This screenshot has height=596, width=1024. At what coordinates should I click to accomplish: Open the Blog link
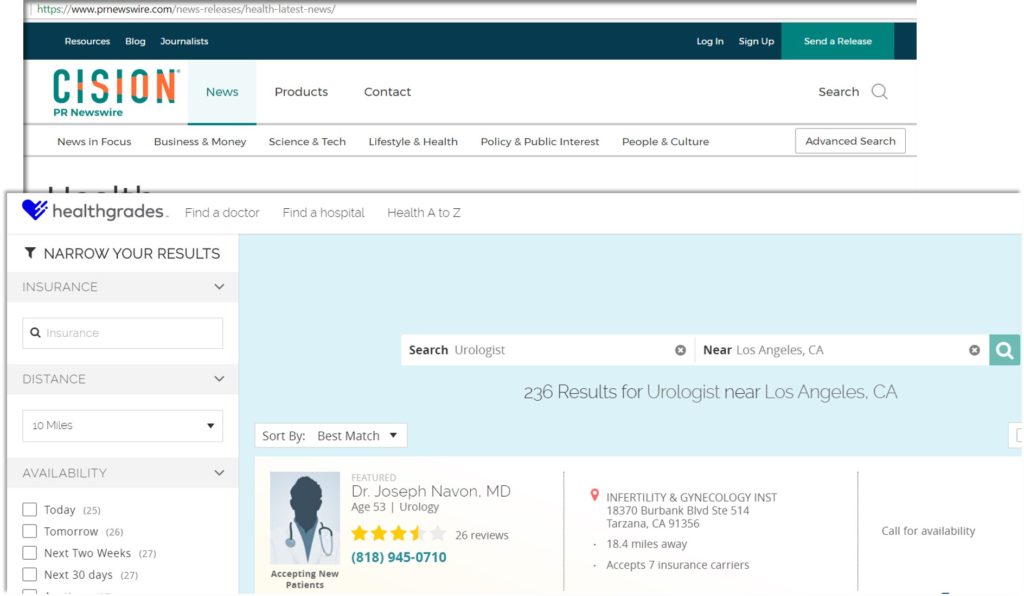[x=135, y=41]
